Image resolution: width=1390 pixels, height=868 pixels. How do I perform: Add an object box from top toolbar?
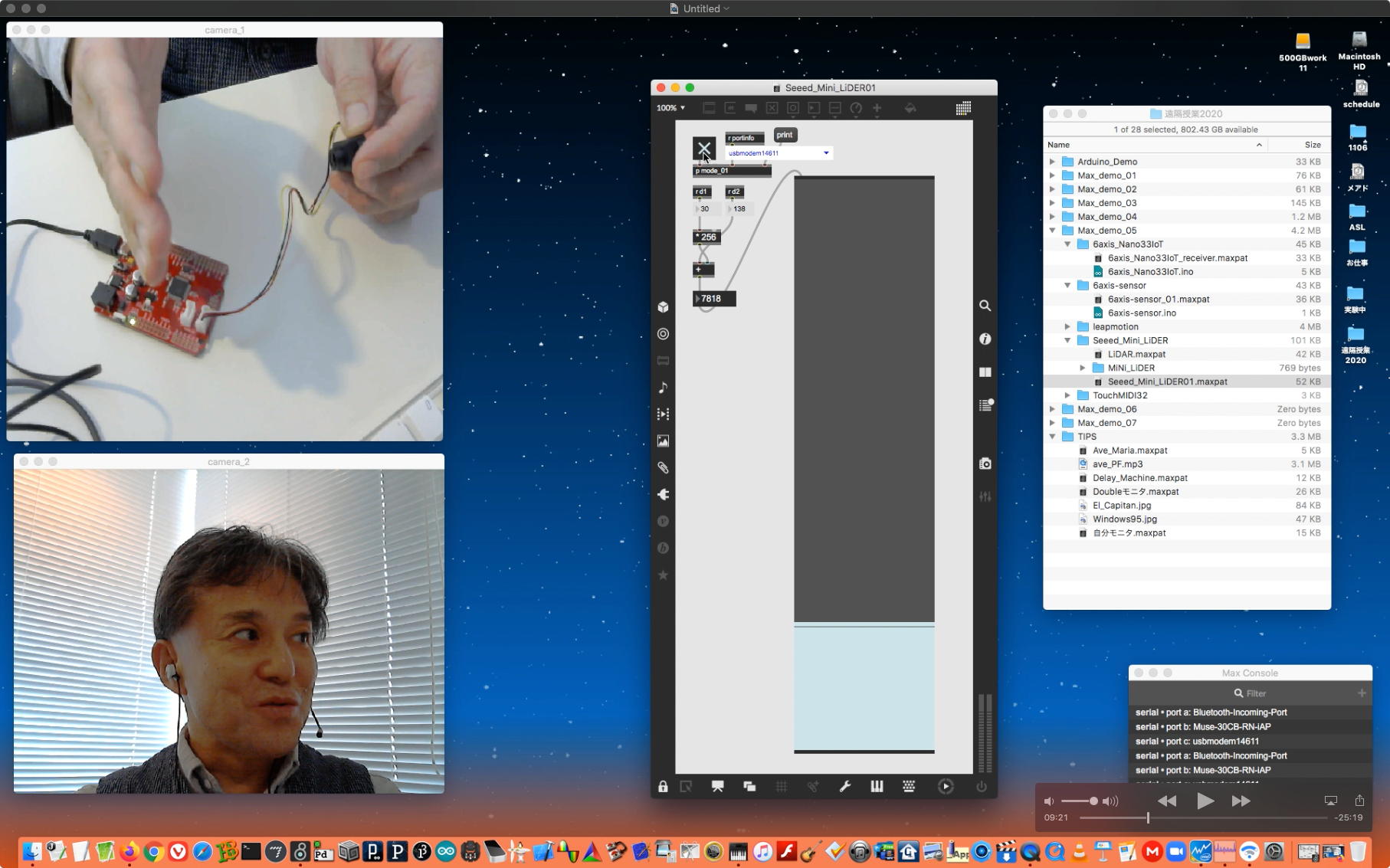(709, 108)
